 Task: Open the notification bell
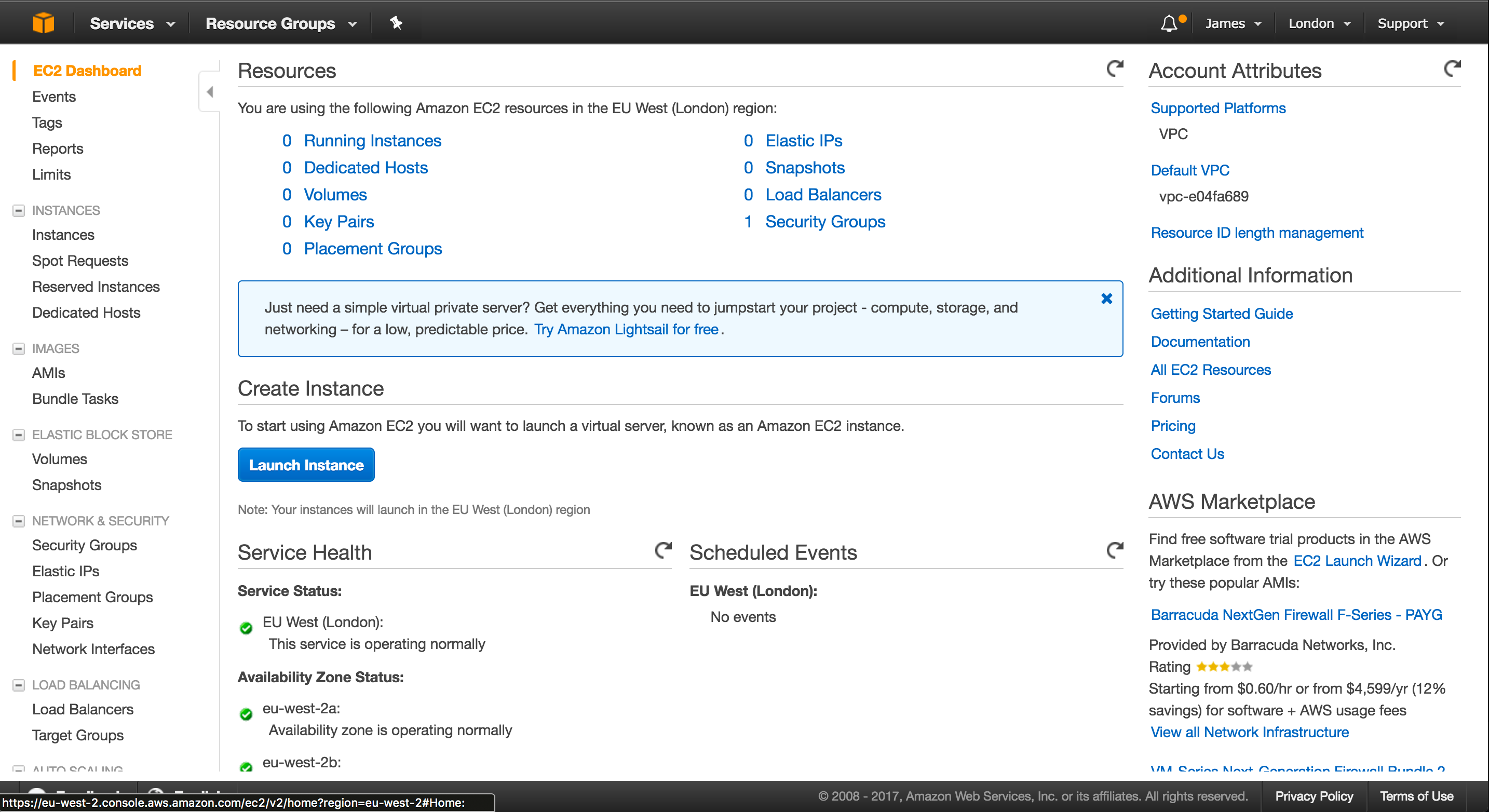[x=1169, y=23]
